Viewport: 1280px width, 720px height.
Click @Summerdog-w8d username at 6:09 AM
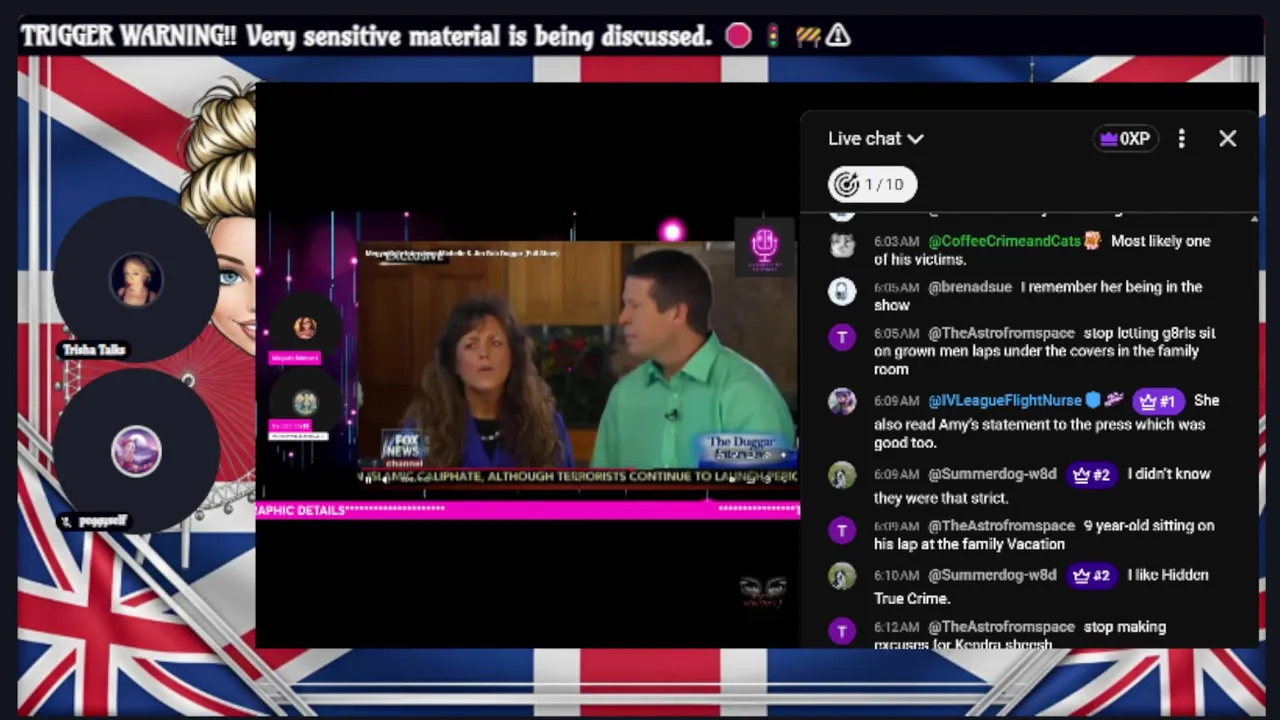(x=992, y=474)
